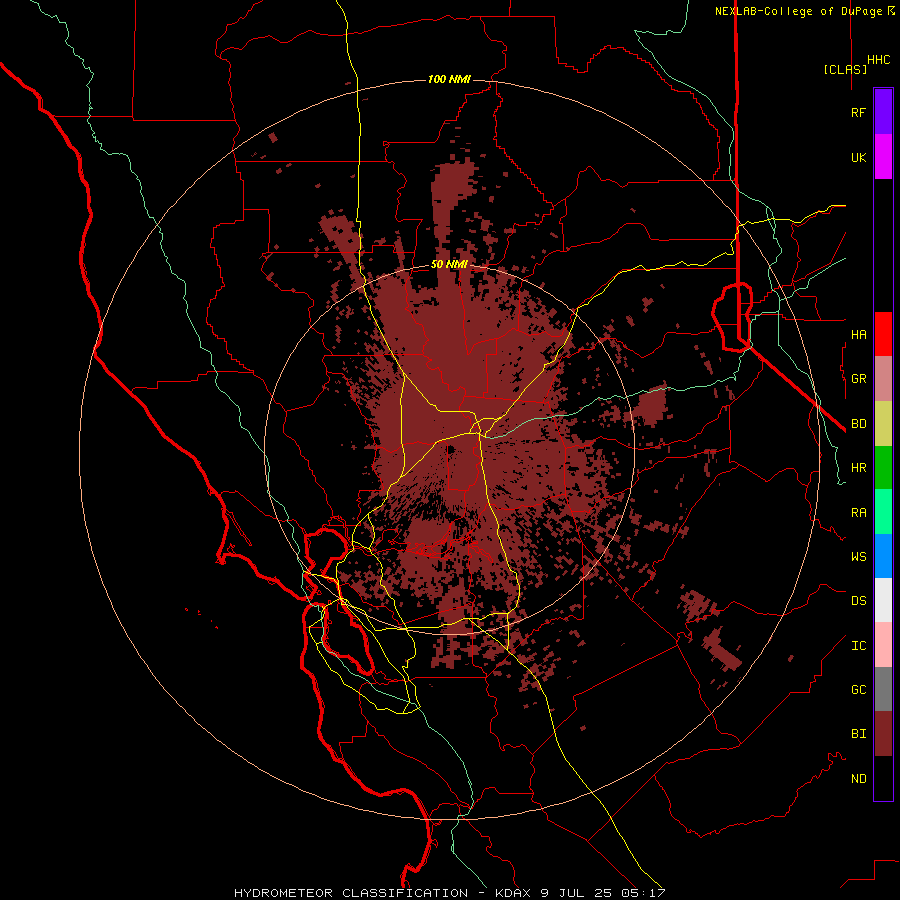Viewport: 900px width, 900px height.
Task: Click the UK legend label
Action: click(859, 157)
